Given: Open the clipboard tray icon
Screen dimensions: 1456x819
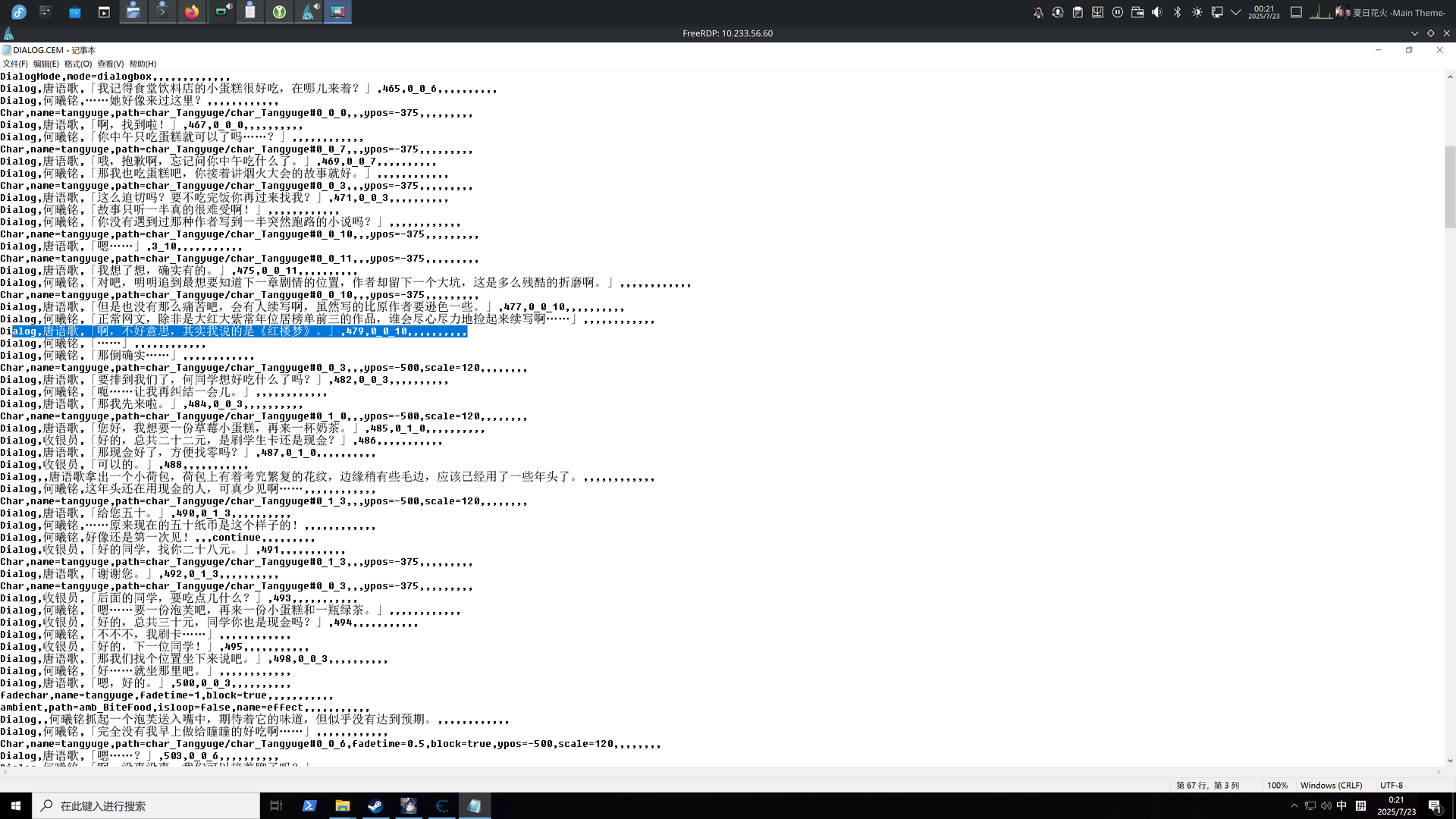Looking at the screenshot, I should [x=1078, y=12].
